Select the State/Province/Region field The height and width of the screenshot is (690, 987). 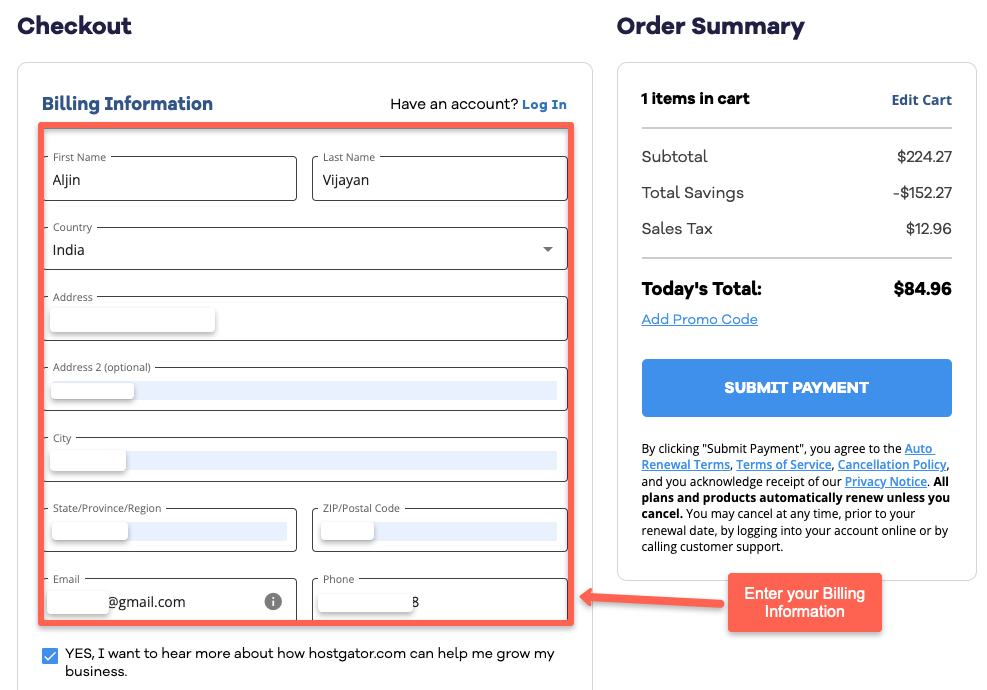170,530
